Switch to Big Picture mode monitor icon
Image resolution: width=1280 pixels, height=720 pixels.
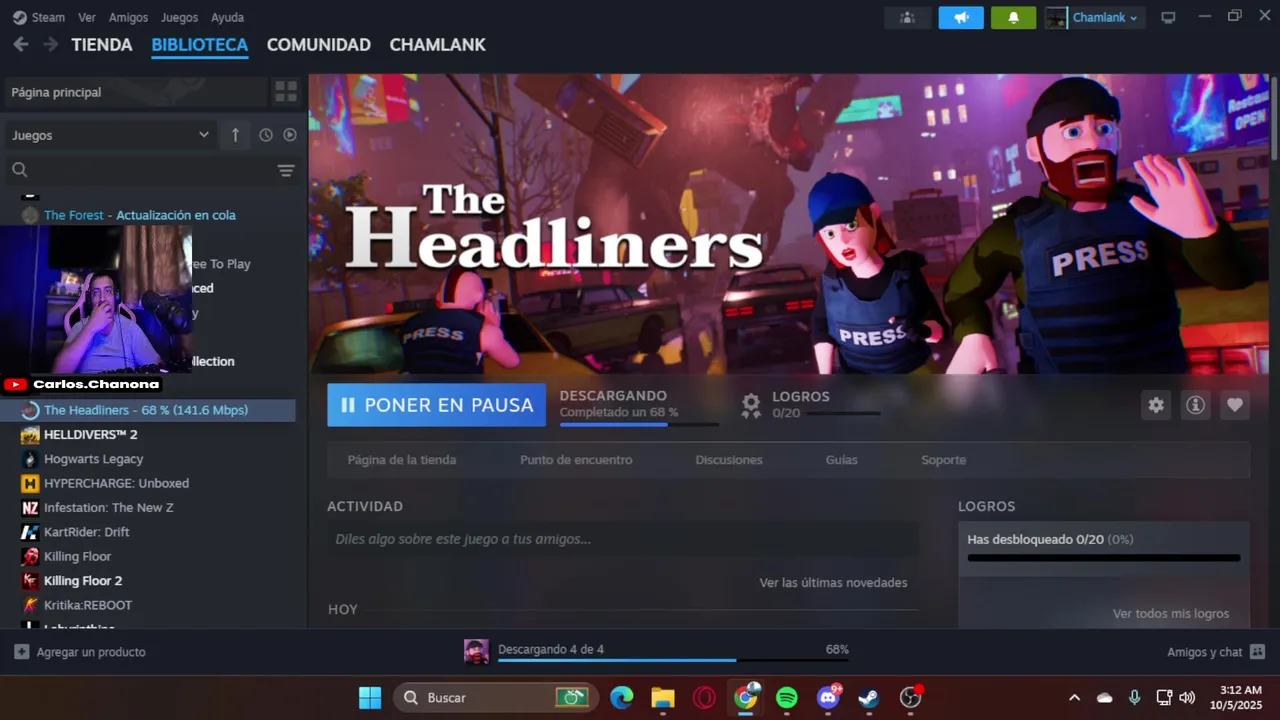pyautogui.click(x=1168, y=18)
